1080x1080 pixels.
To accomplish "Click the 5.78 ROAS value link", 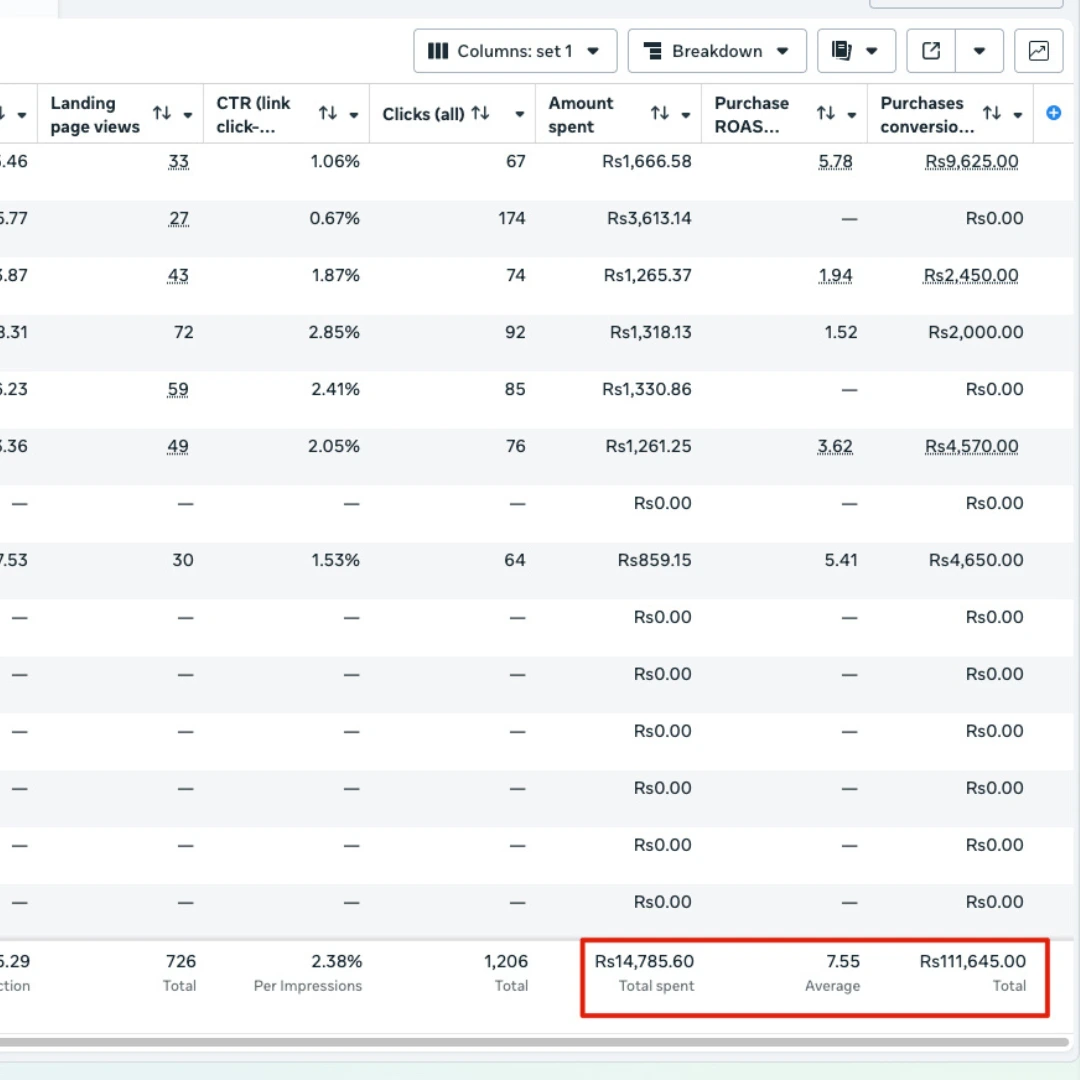I will coord(835,161).
